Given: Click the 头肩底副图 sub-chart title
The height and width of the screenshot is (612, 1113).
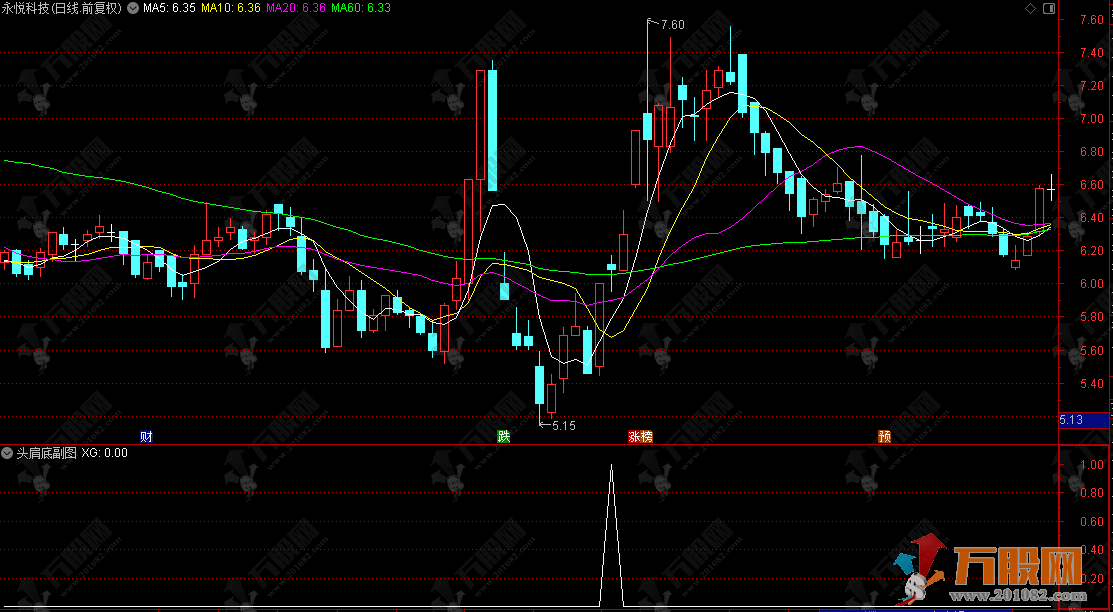Looking at the screenshot, I should coord(45,453).
